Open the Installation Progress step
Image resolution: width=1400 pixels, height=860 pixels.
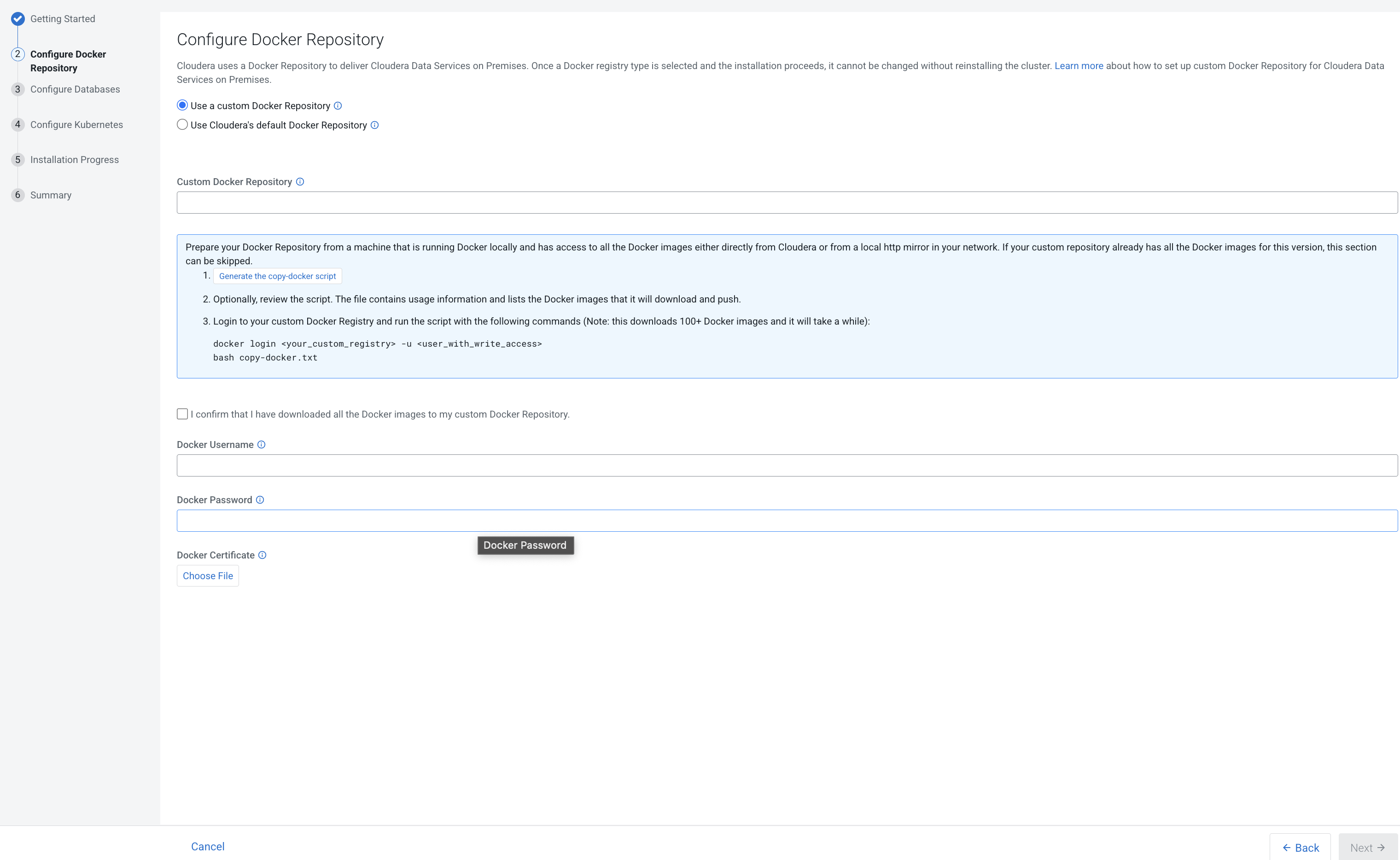click(x=75, y=160)
